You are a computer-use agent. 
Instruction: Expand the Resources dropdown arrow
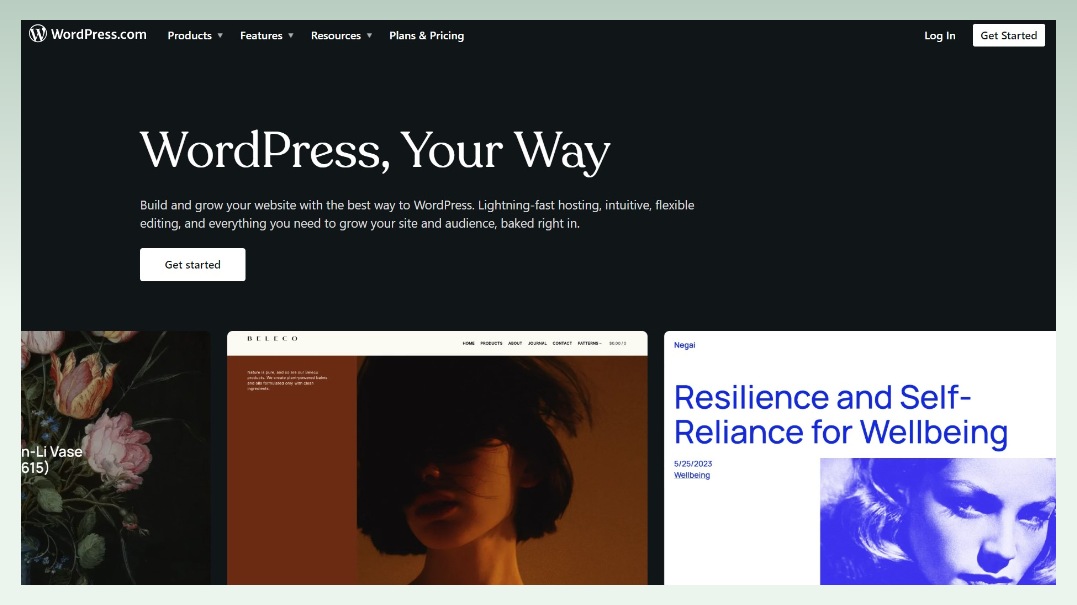click(370, 36)
